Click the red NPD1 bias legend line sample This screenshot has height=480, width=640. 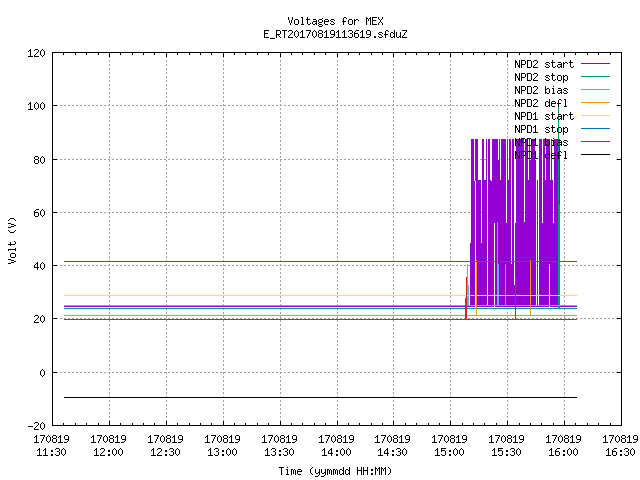(595, 142)
